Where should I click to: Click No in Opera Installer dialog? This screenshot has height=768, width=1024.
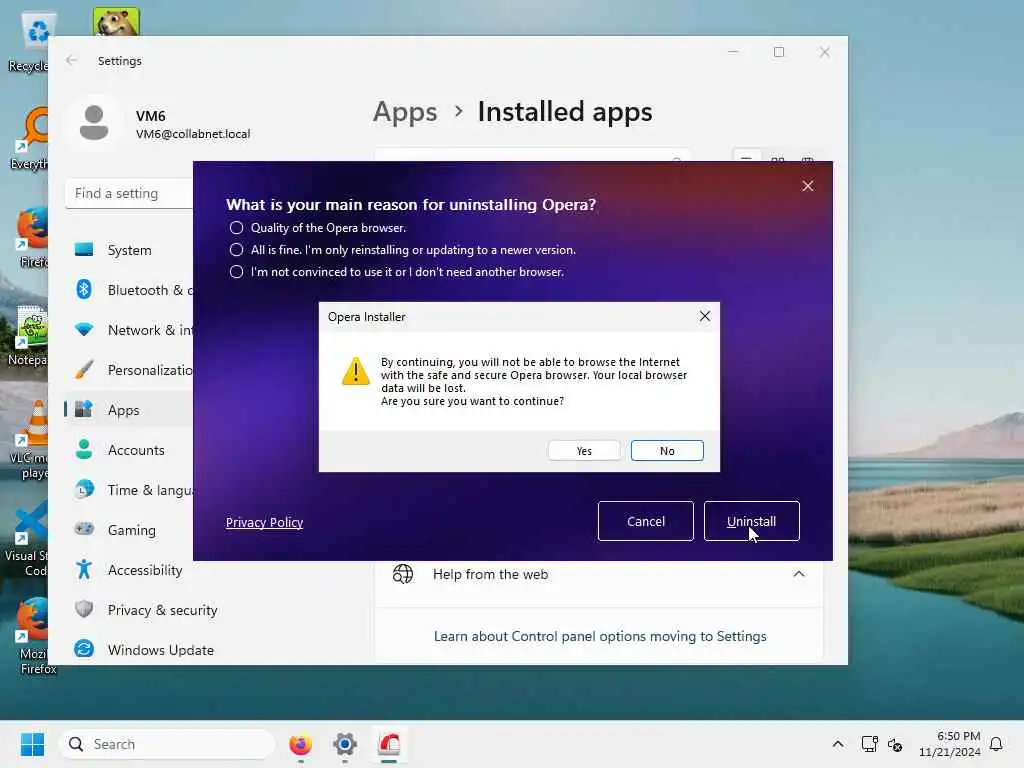tap(667, 451)
